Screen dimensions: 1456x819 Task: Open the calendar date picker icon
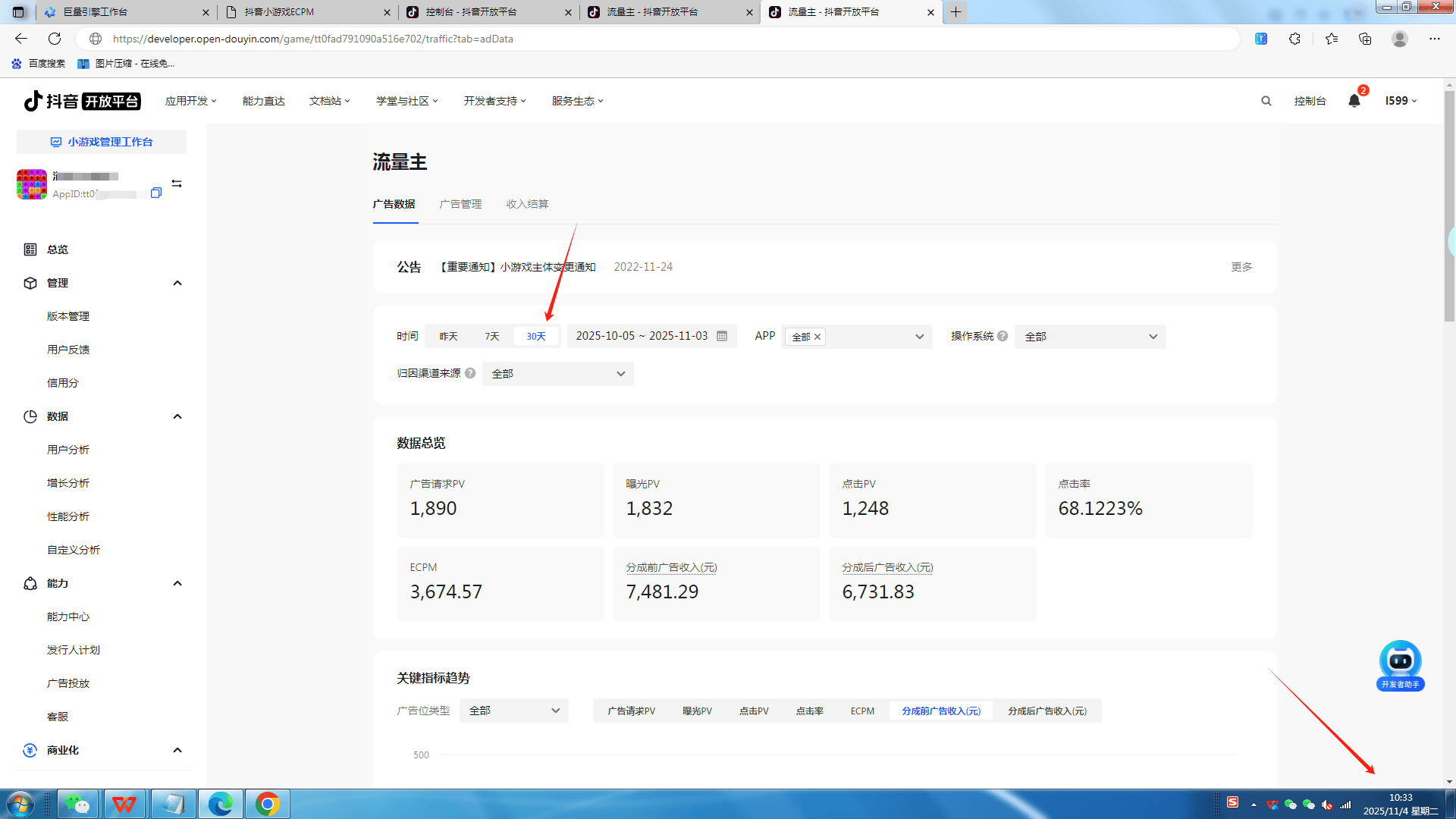(722, 336)
